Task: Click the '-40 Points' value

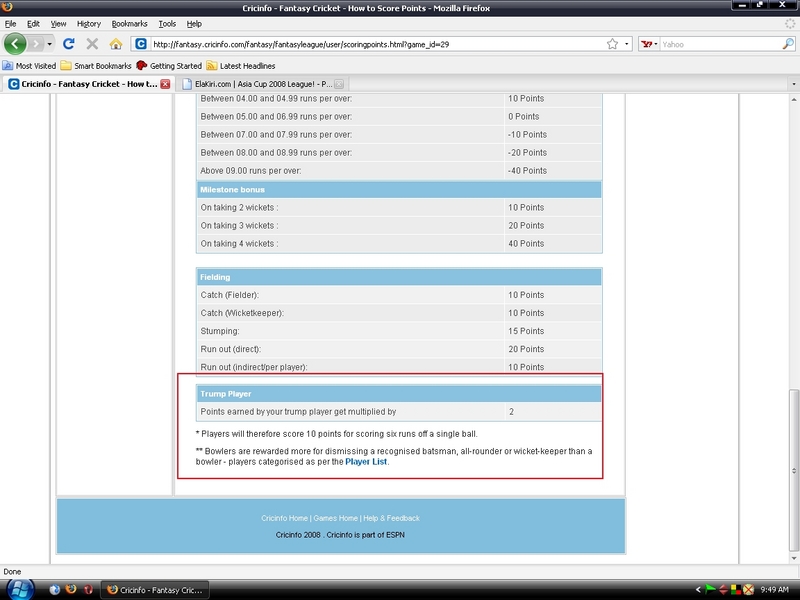Action: (x=527, y=171)
